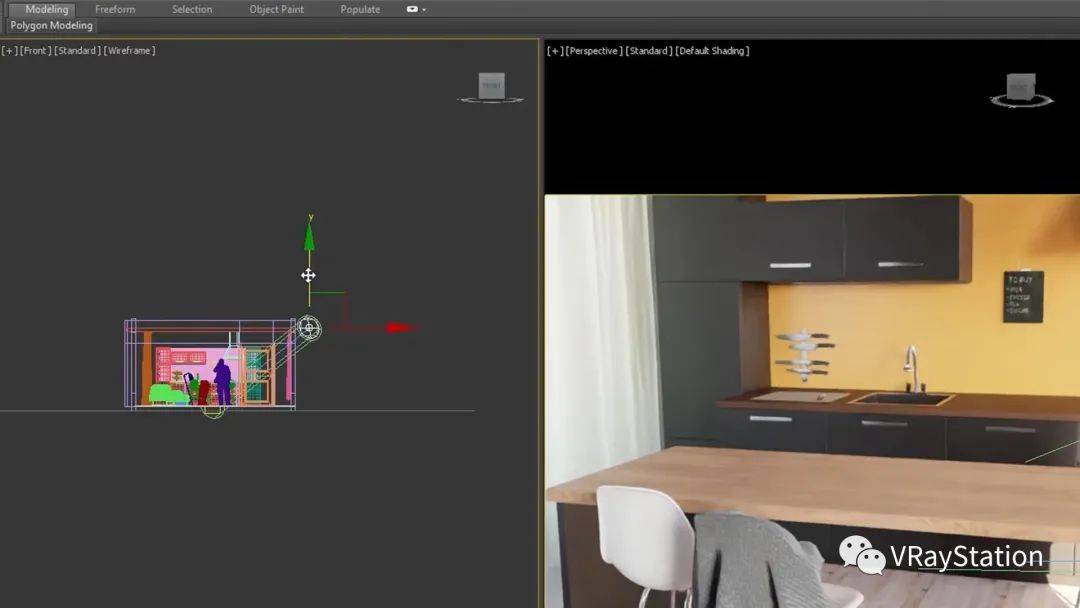The width and height of the screenshot is (1080, 608).
Task: Switch to the Object Paint ribbon tab
Action: (276, 10)
